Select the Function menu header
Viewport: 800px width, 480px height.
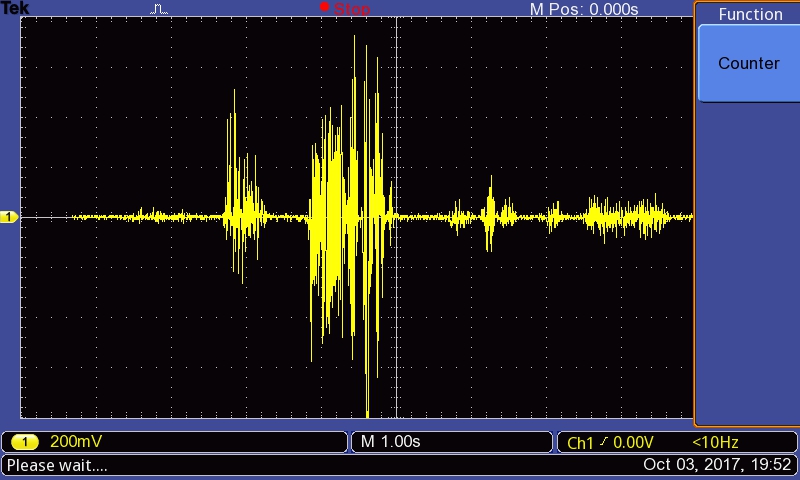click(749, 14)
